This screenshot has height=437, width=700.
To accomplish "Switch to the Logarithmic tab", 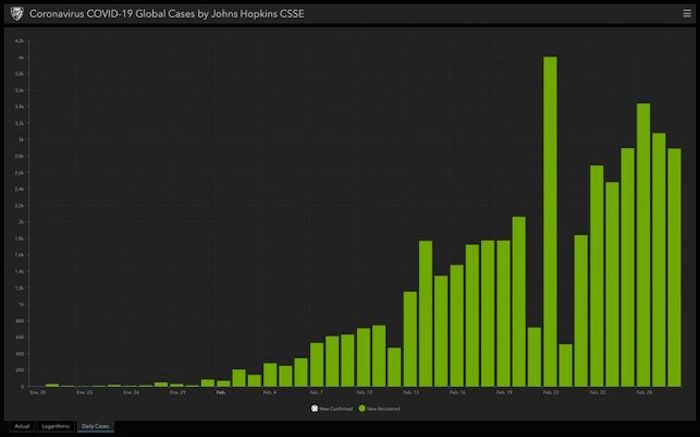I will click(x=57, y=426).
